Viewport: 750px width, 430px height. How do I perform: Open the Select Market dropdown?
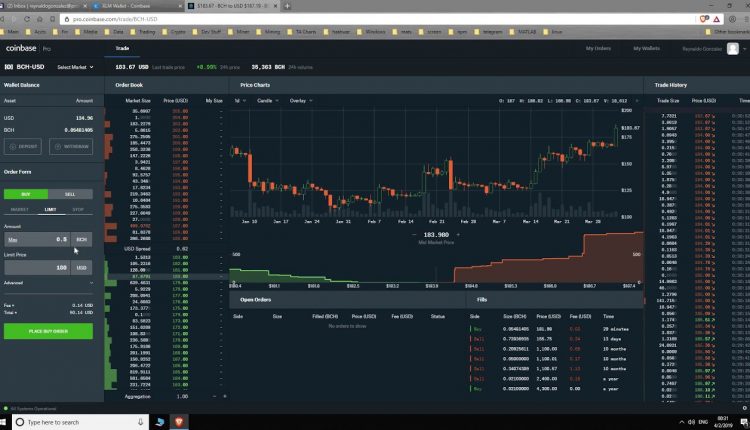point(75,67)
